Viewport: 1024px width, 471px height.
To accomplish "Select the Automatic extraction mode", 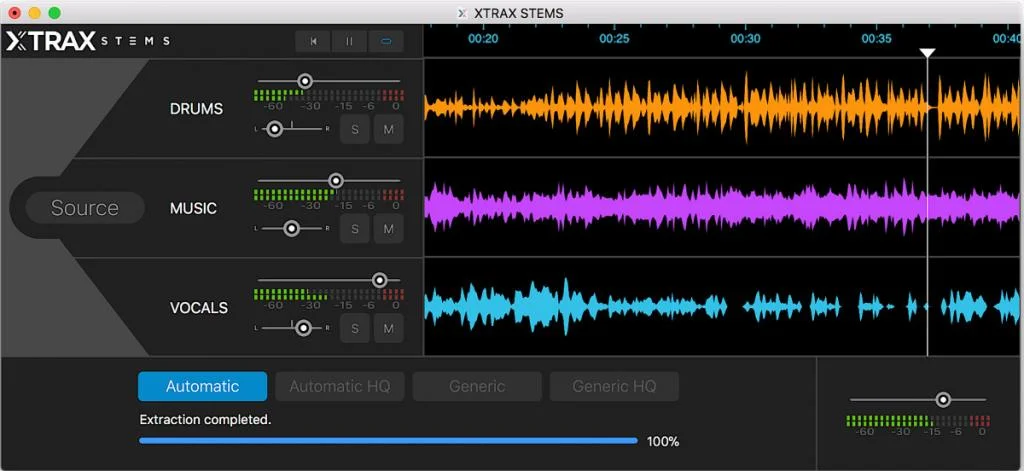I will point(202,386).
